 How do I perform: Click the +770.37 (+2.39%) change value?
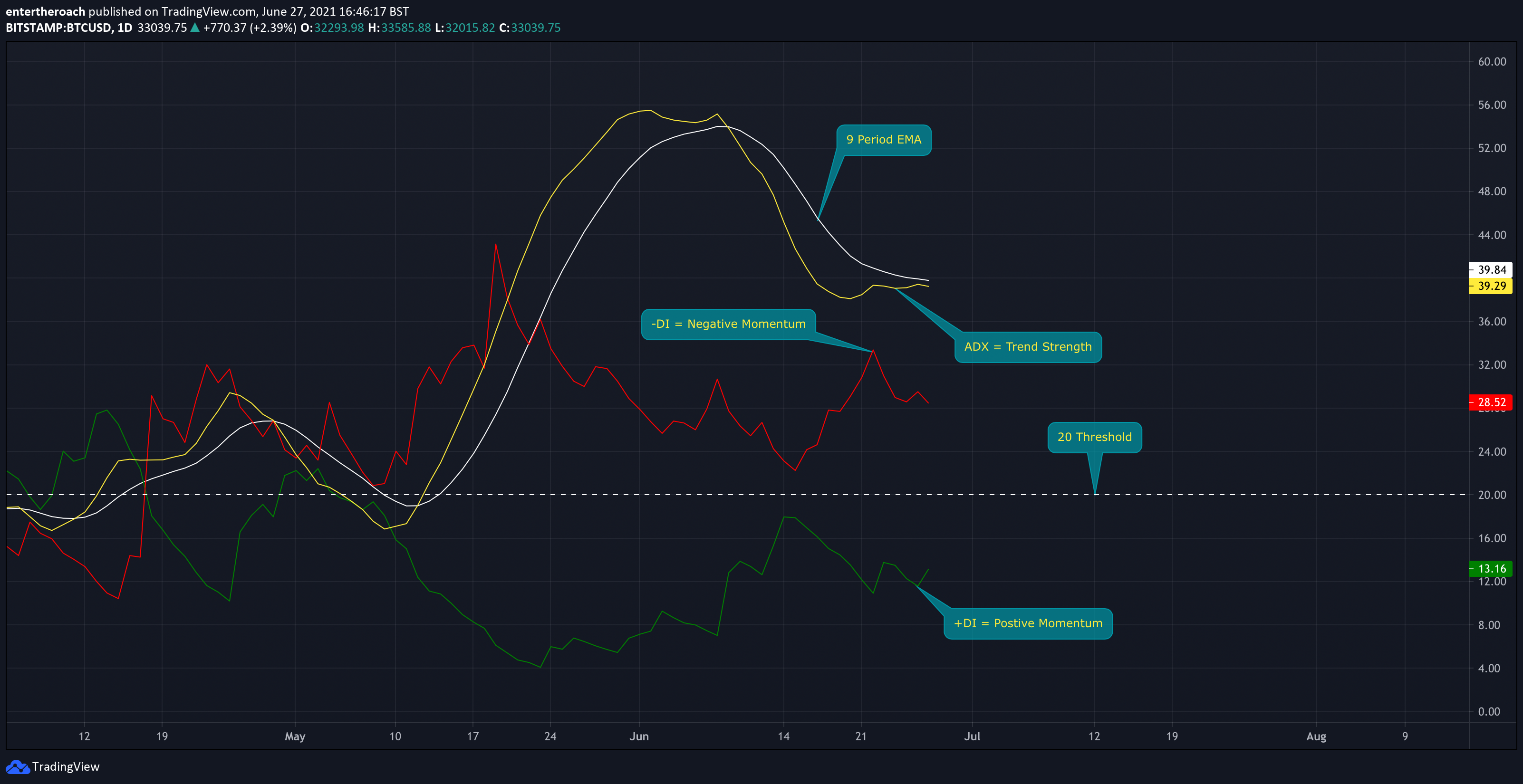[250, 28]
